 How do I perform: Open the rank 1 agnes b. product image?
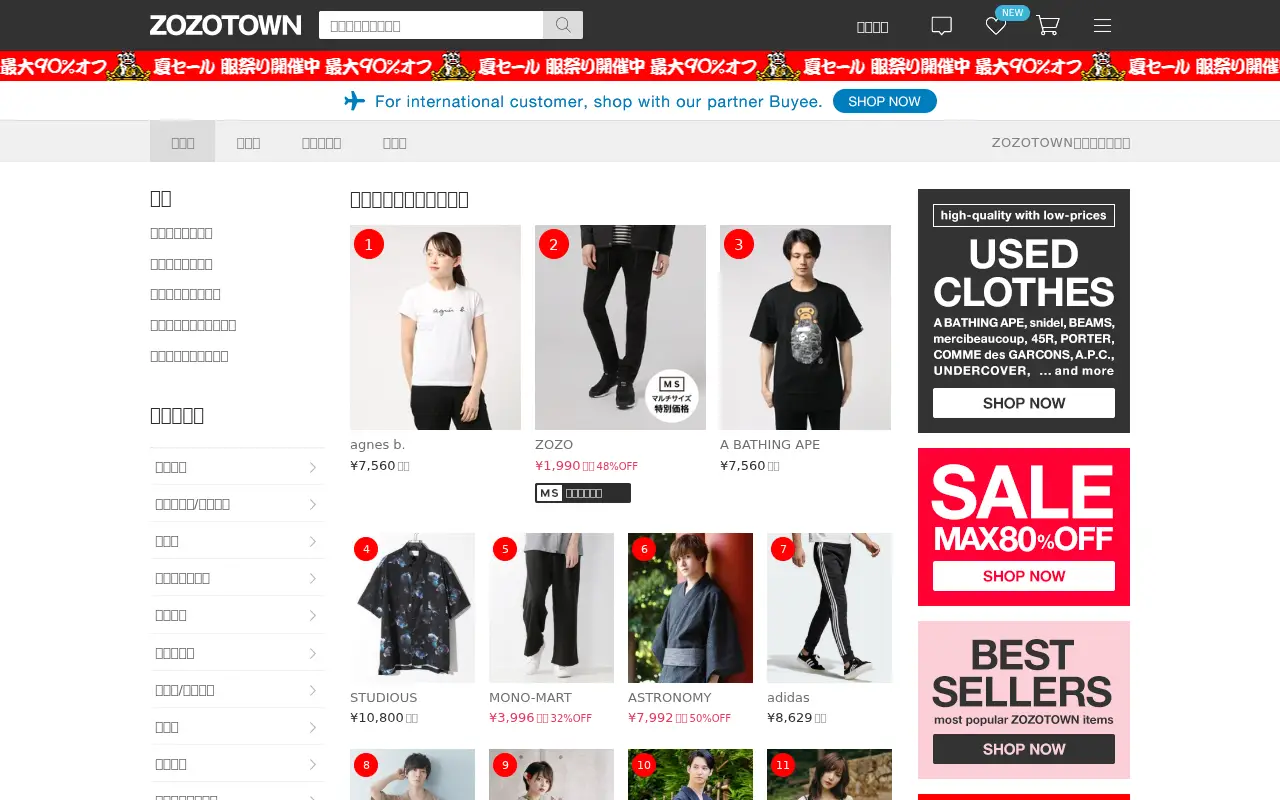435,327
